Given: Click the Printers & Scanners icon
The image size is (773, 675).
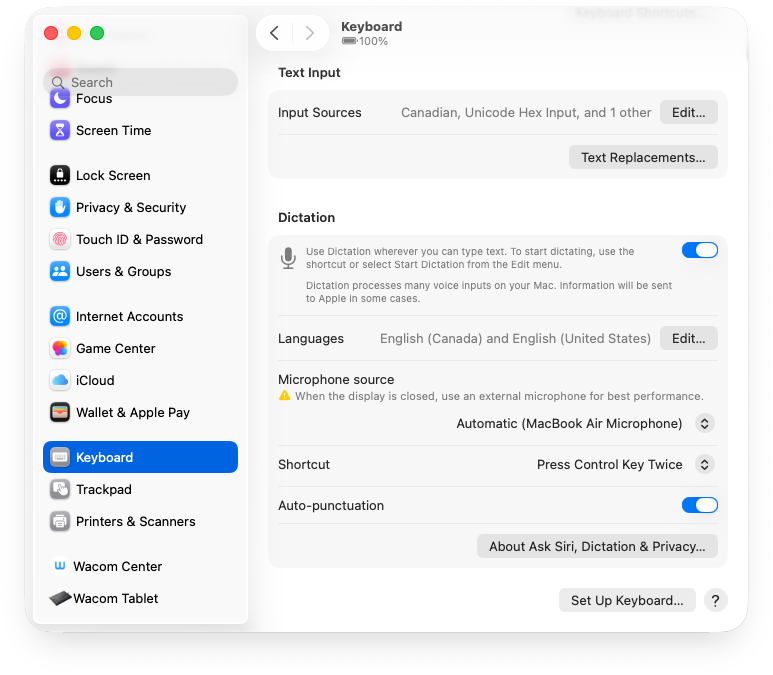Looking at the screenshot, I should pyautogui.click(x=60, y=521).
